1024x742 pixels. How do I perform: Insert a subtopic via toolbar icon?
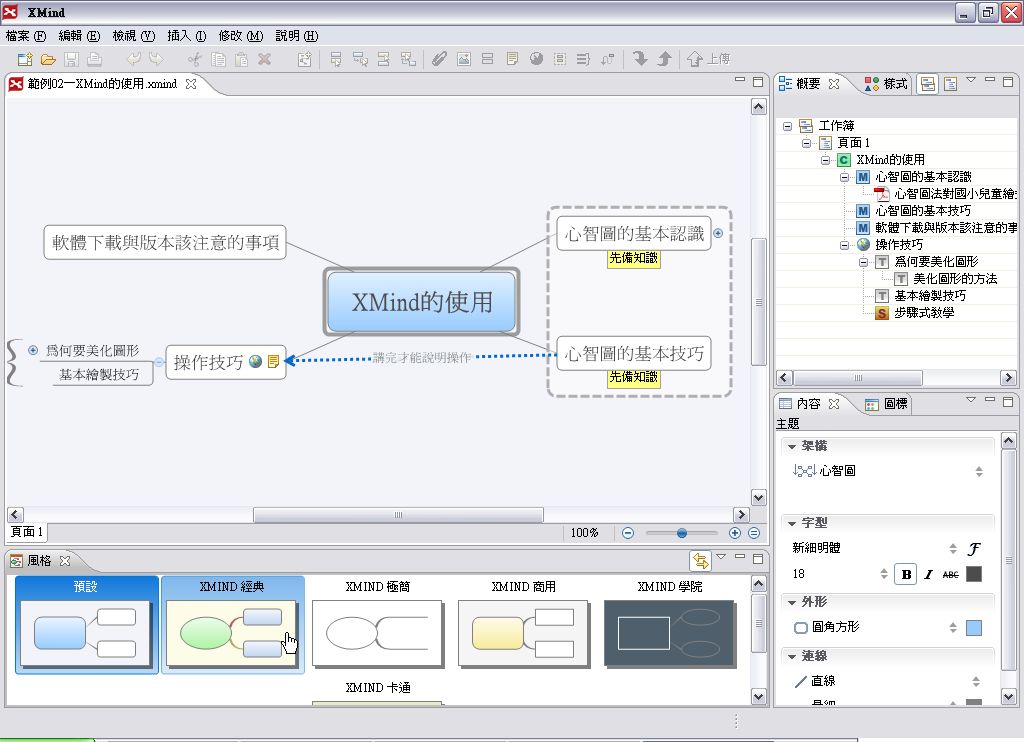coord(360,59)
